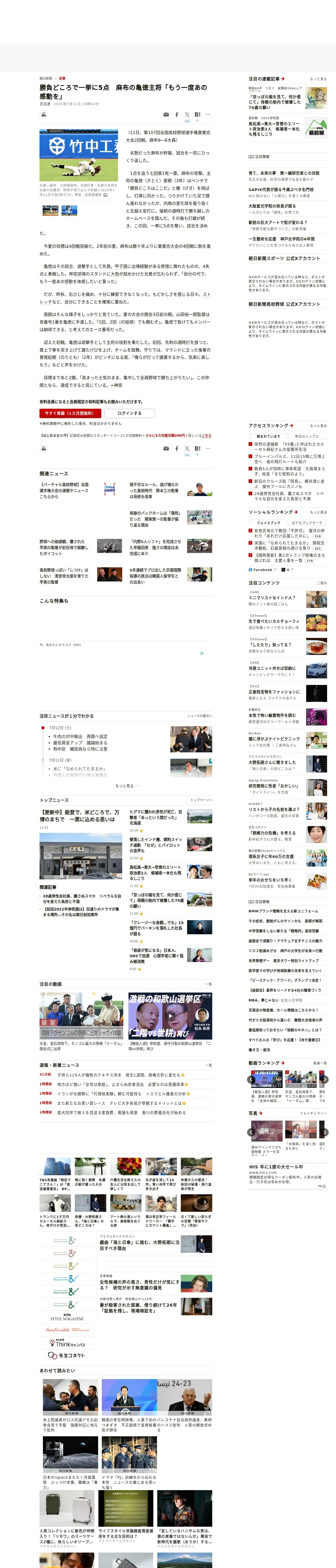This screenshot has height=1568, width=336.
Task: Open the こちら link in the subscription notice
Action: click(206, 436)
